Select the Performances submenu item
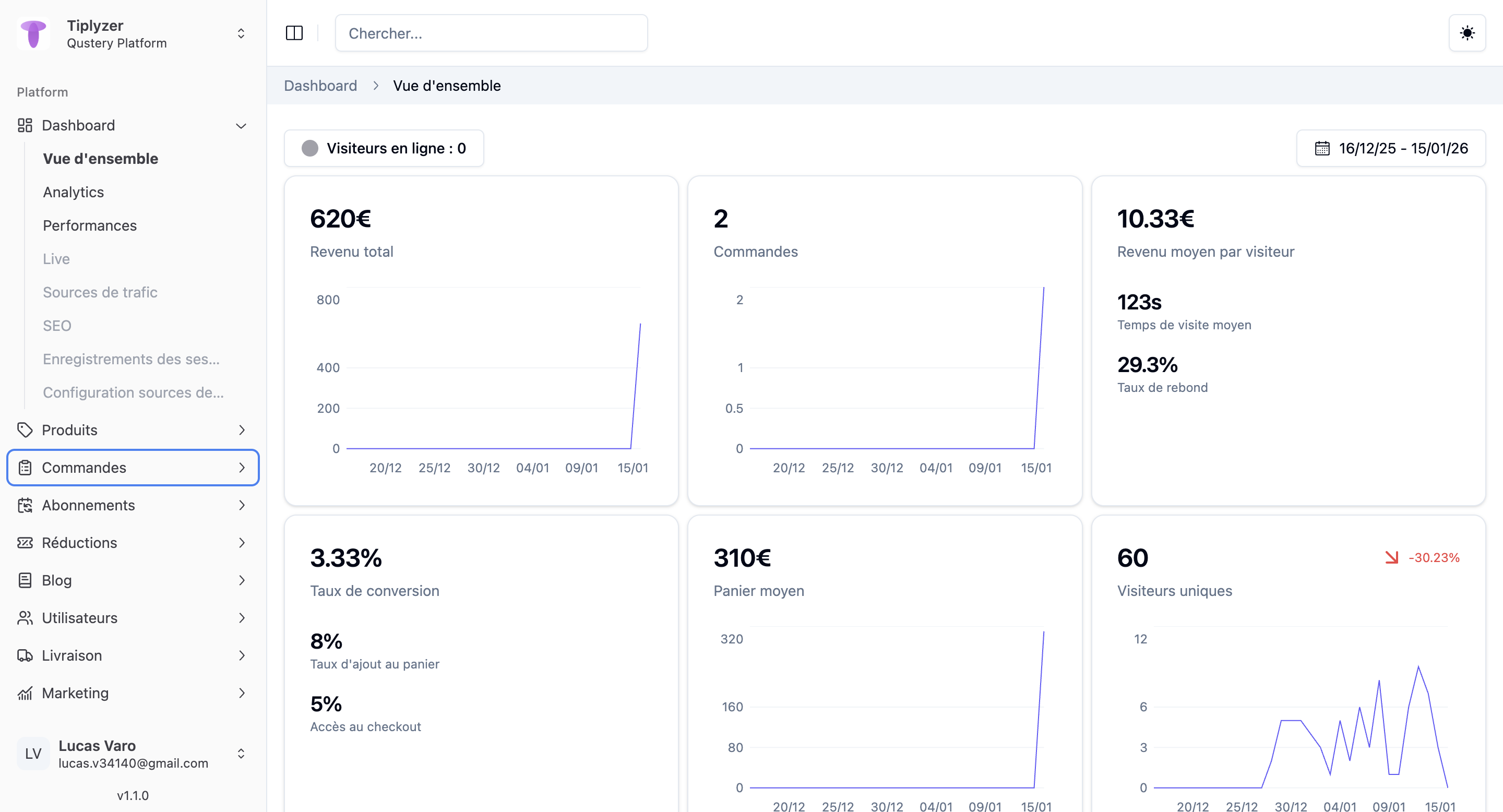The height and width of the screenshot is (812, 1503). (x=90, y=225)
